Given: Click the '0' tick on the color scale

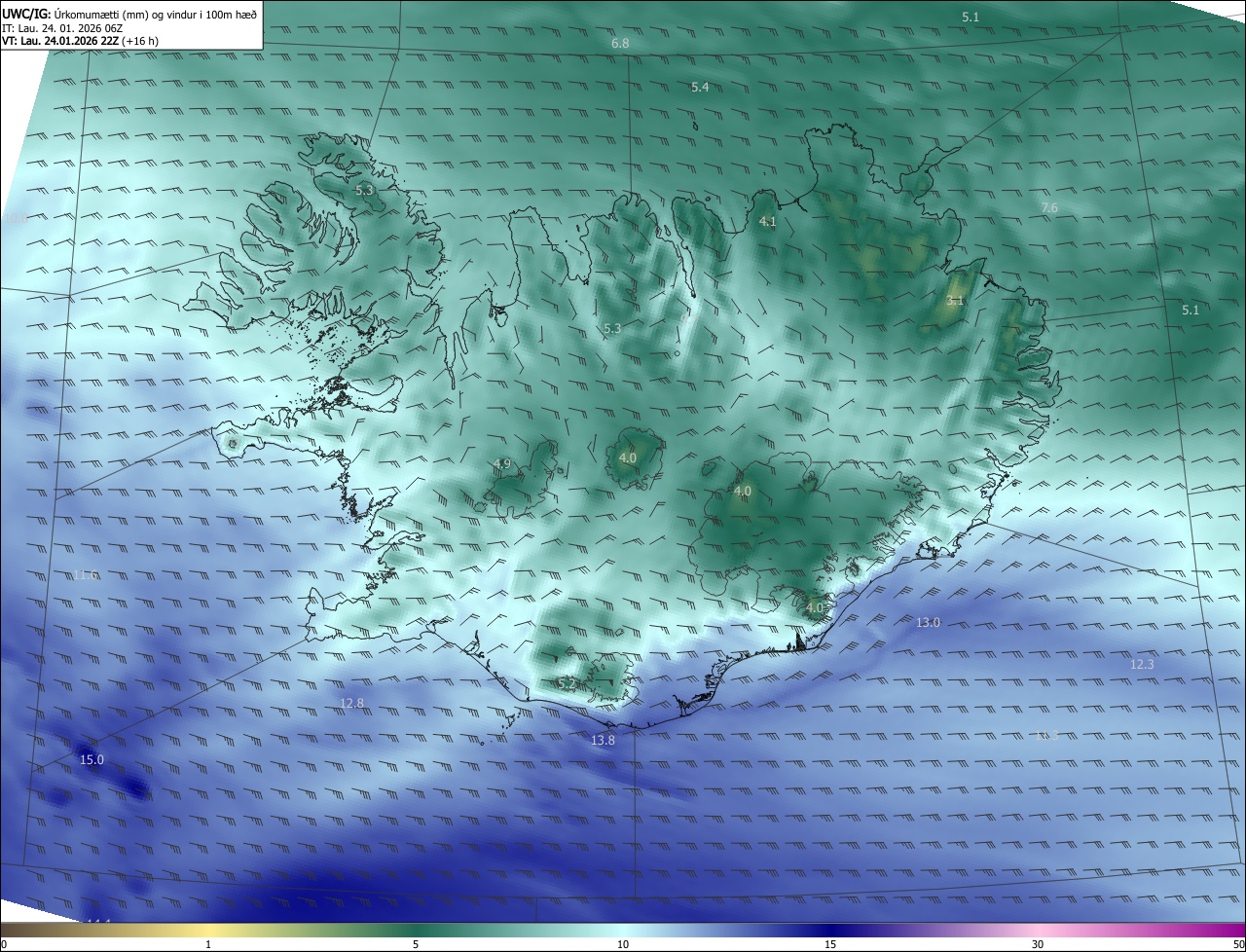Looking at the screenshot, I should coord(4,945).
